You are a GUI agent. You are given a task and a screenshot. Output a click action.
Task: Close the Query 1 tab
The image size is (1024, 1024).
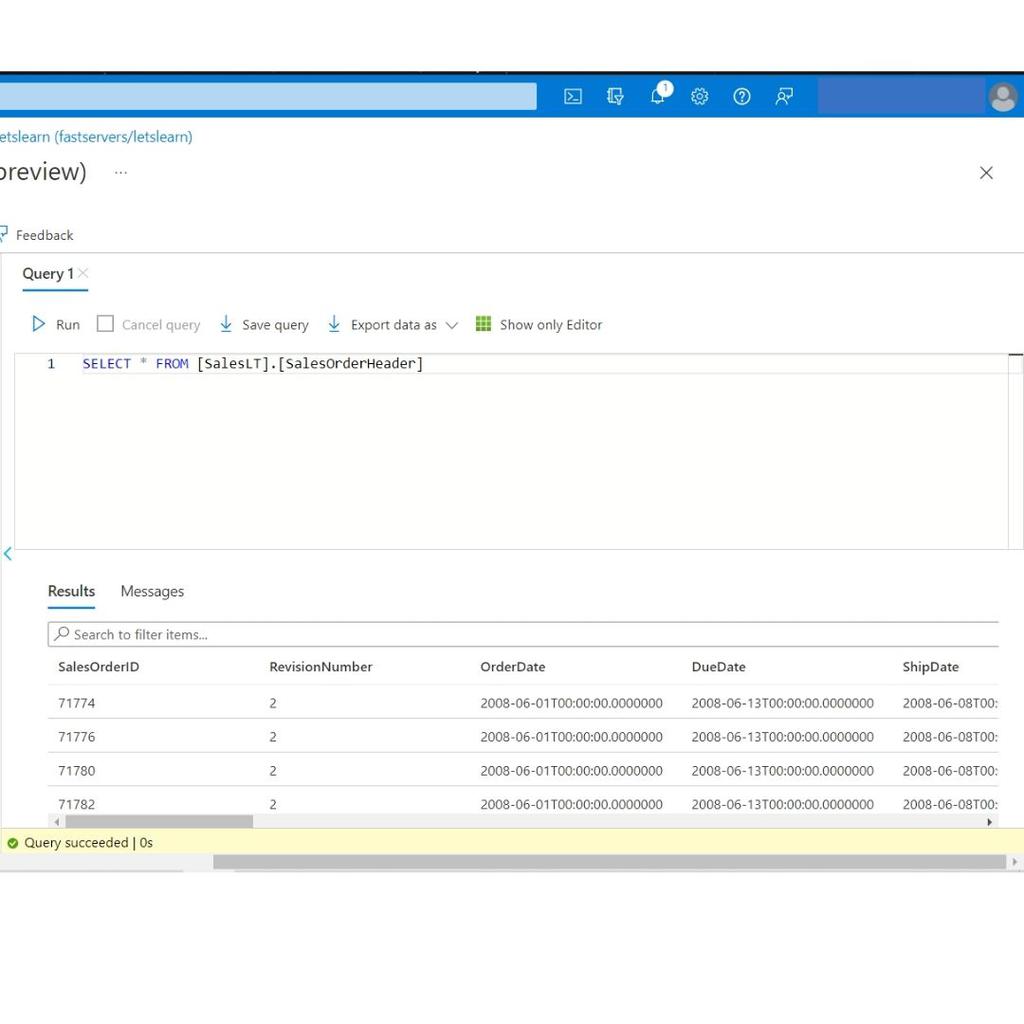pyautogui.click(x=84, y=273)
